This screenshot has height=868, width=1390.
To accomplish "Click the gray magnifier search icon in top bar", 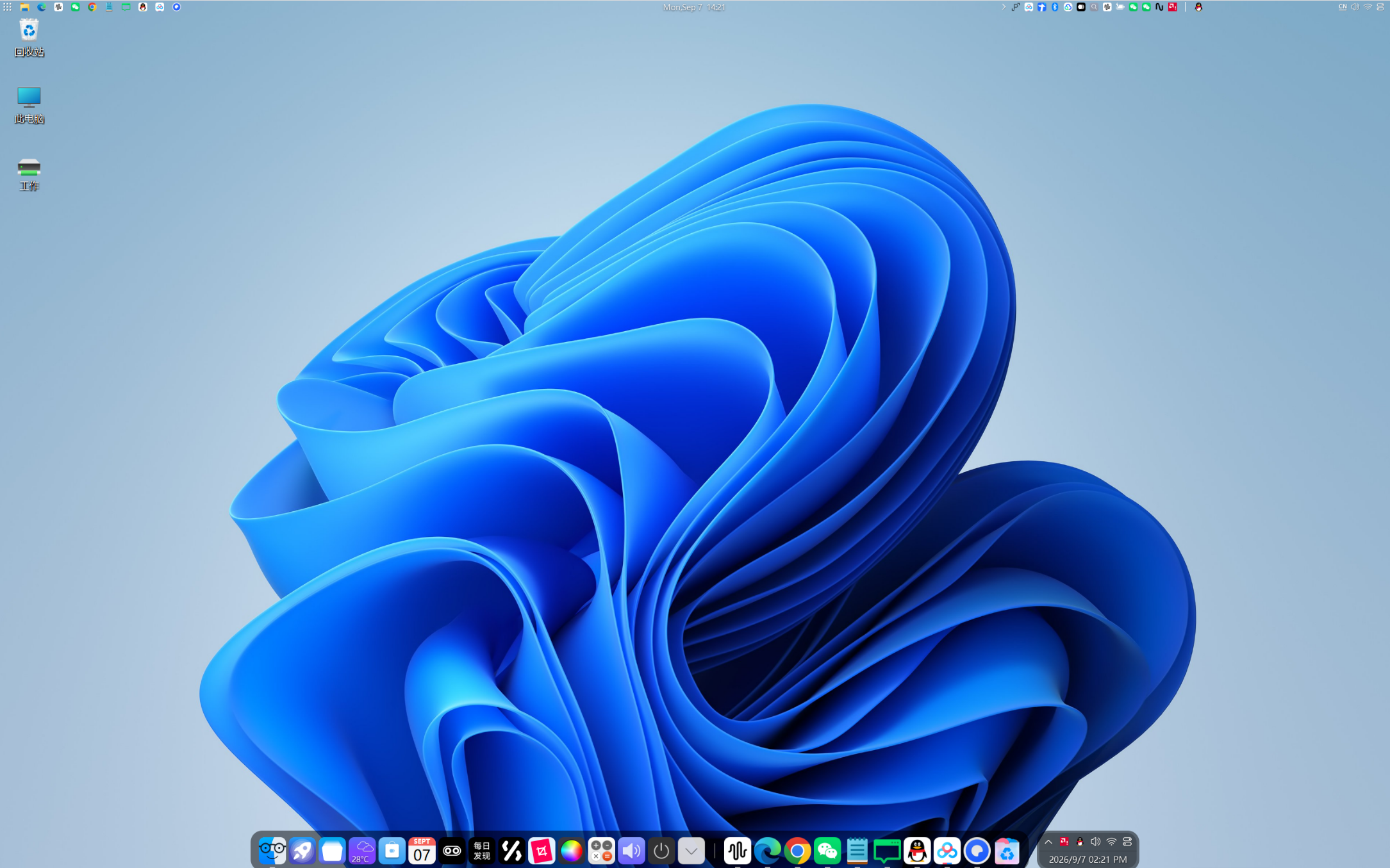I will (1094, 7).
